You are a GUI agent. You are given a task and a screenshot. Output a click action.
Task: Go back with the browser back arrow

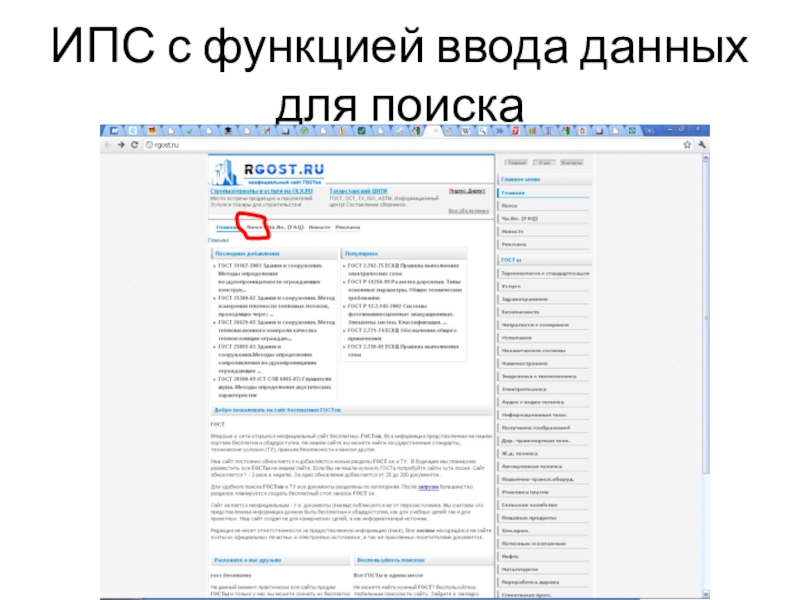[x=108, y=145]
